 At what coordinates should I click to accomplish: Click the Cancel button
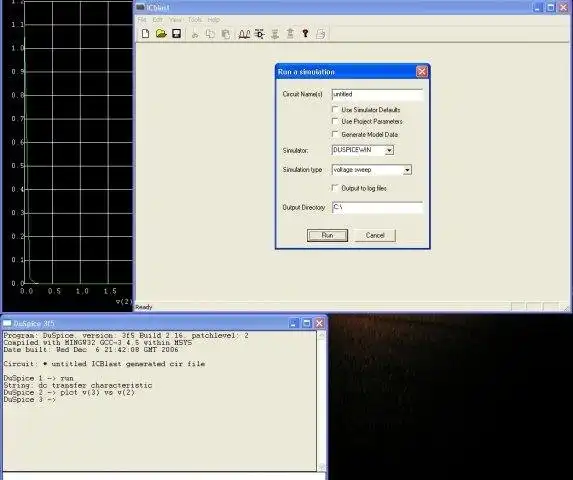coord(375,236)
